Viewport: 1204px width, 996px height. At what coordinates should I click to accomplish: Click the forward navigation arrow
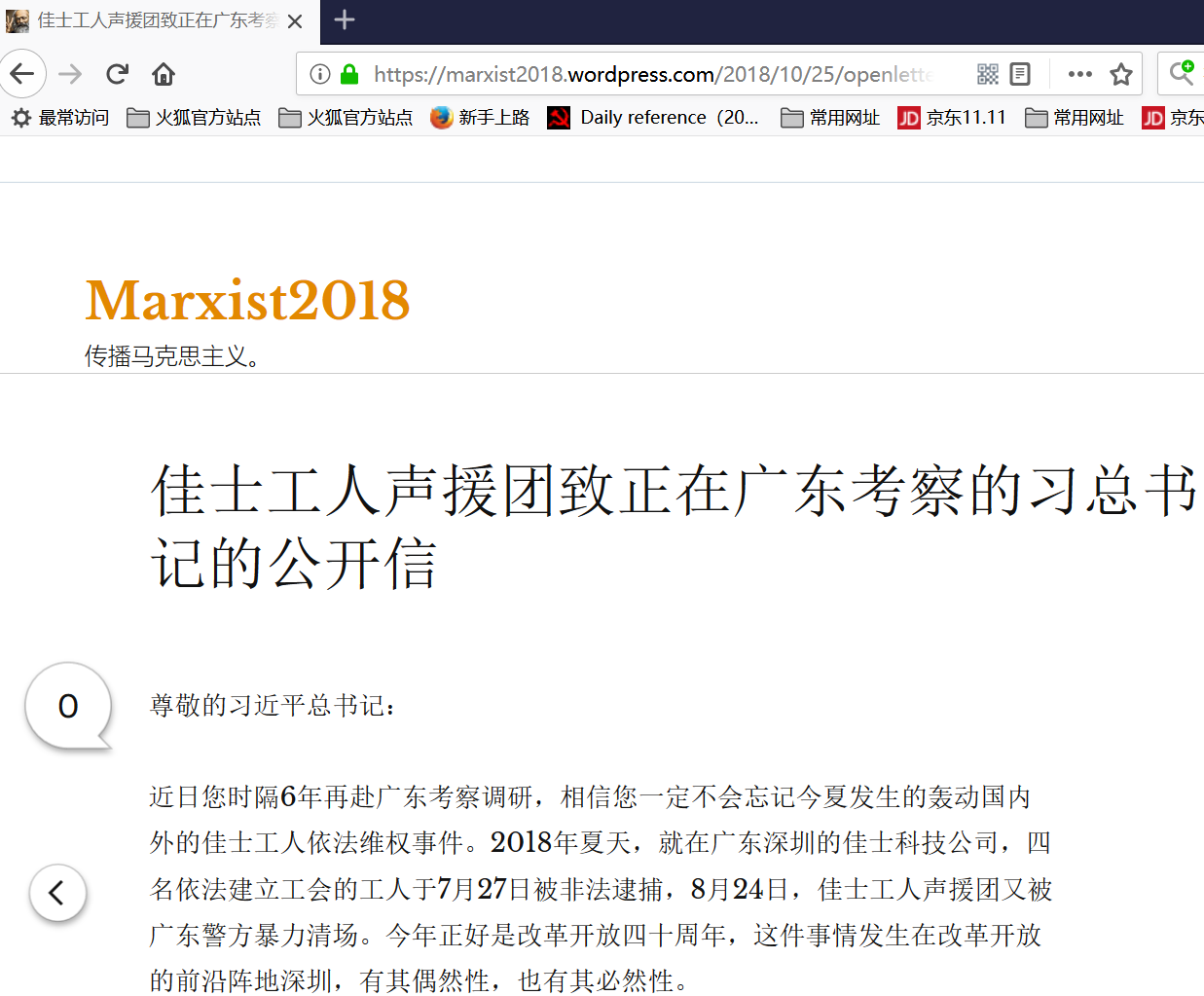(x=70, y=74)
